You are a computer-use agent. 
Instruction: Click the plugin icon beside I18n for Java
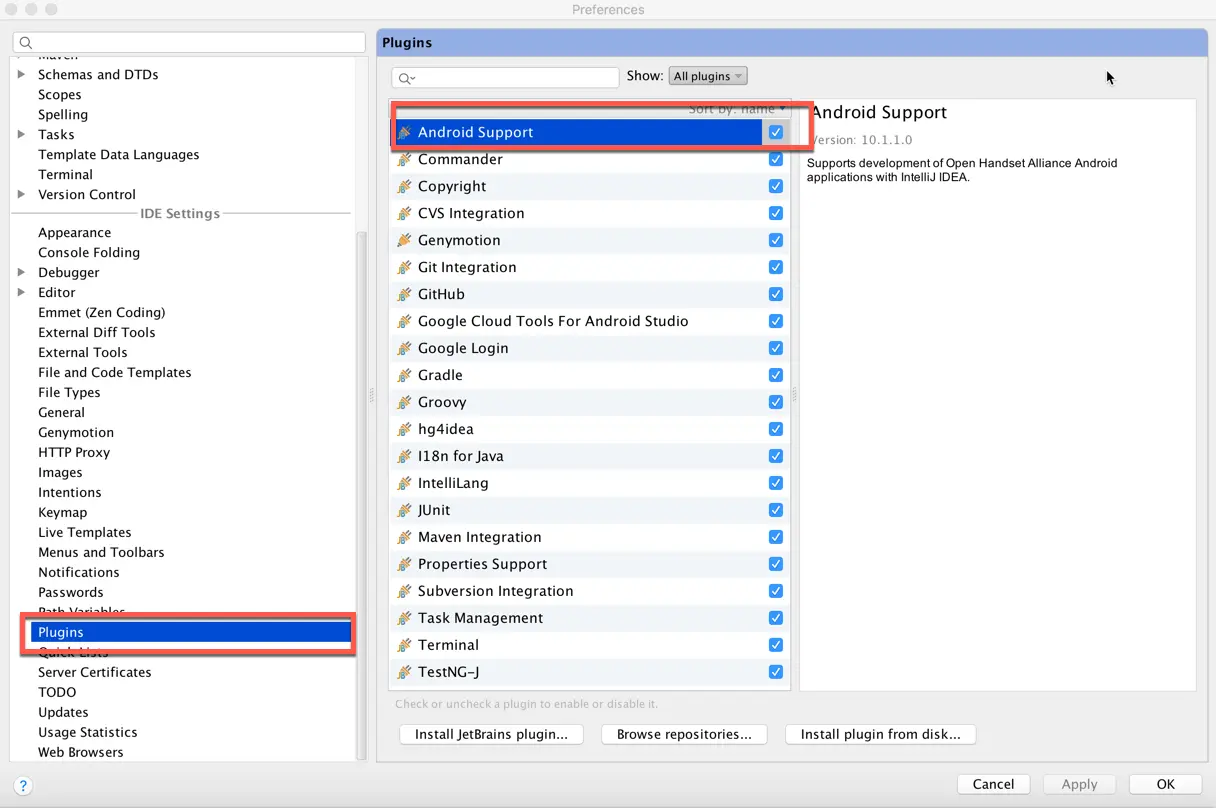(x=404, y=456)
